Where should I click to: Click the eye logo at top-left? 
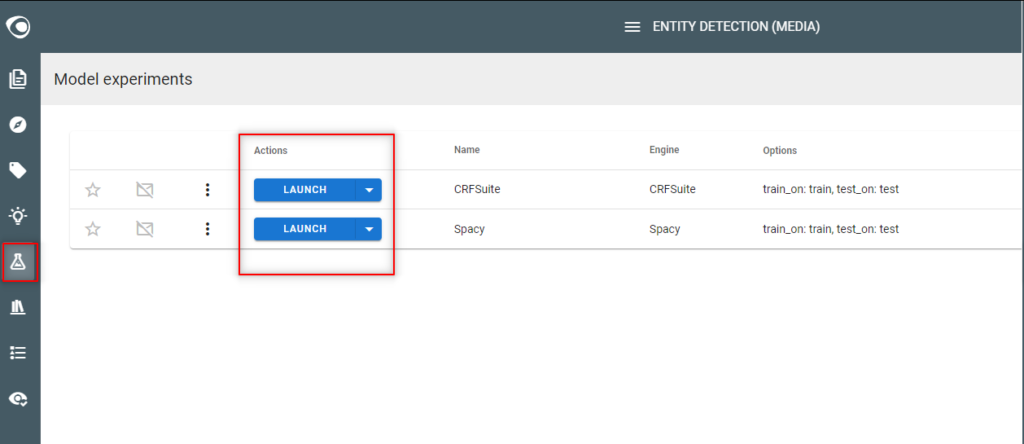tap(18, 27)
